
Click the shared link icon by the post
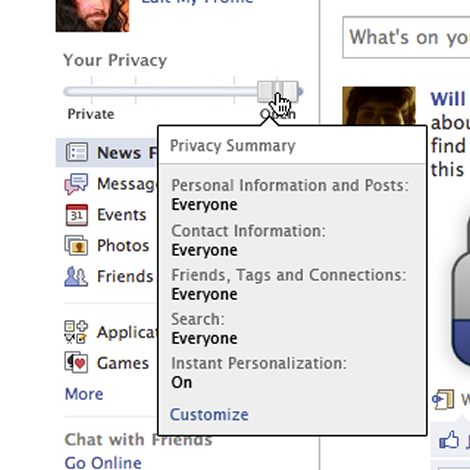443,399
